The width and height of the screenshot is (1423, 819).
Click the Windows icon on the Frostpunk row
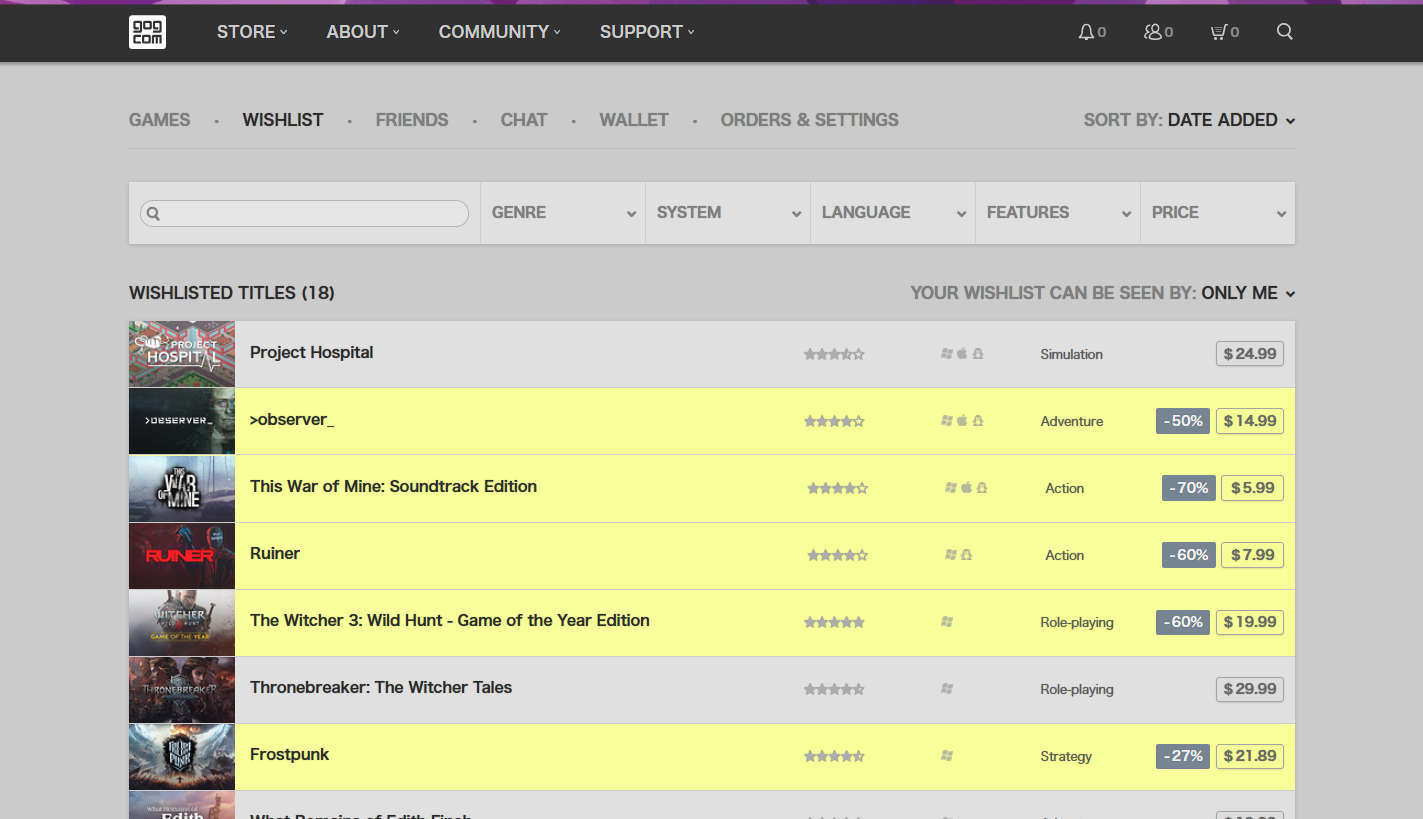945,756
